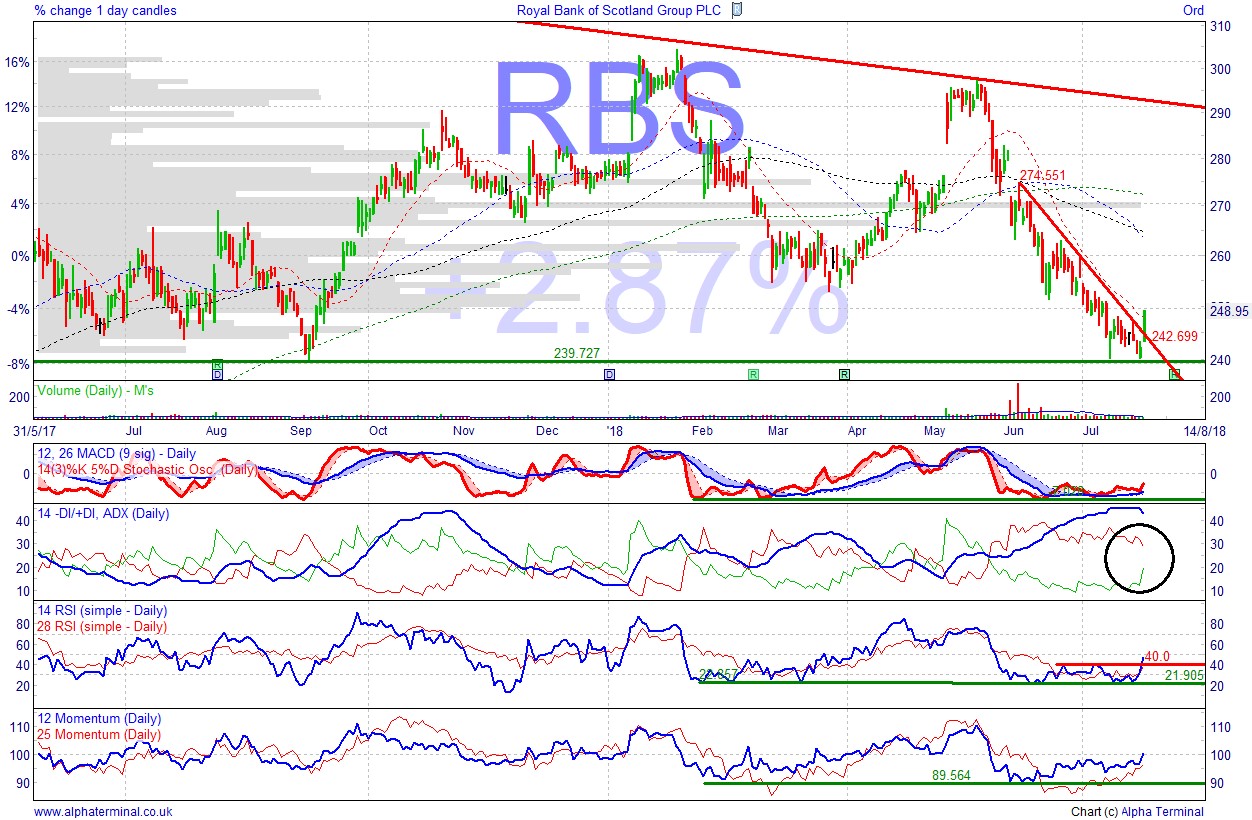This screenshot has width=1252, height=820.
Task: Click the 242.699 trendline value
Action: coord(1175,336)
